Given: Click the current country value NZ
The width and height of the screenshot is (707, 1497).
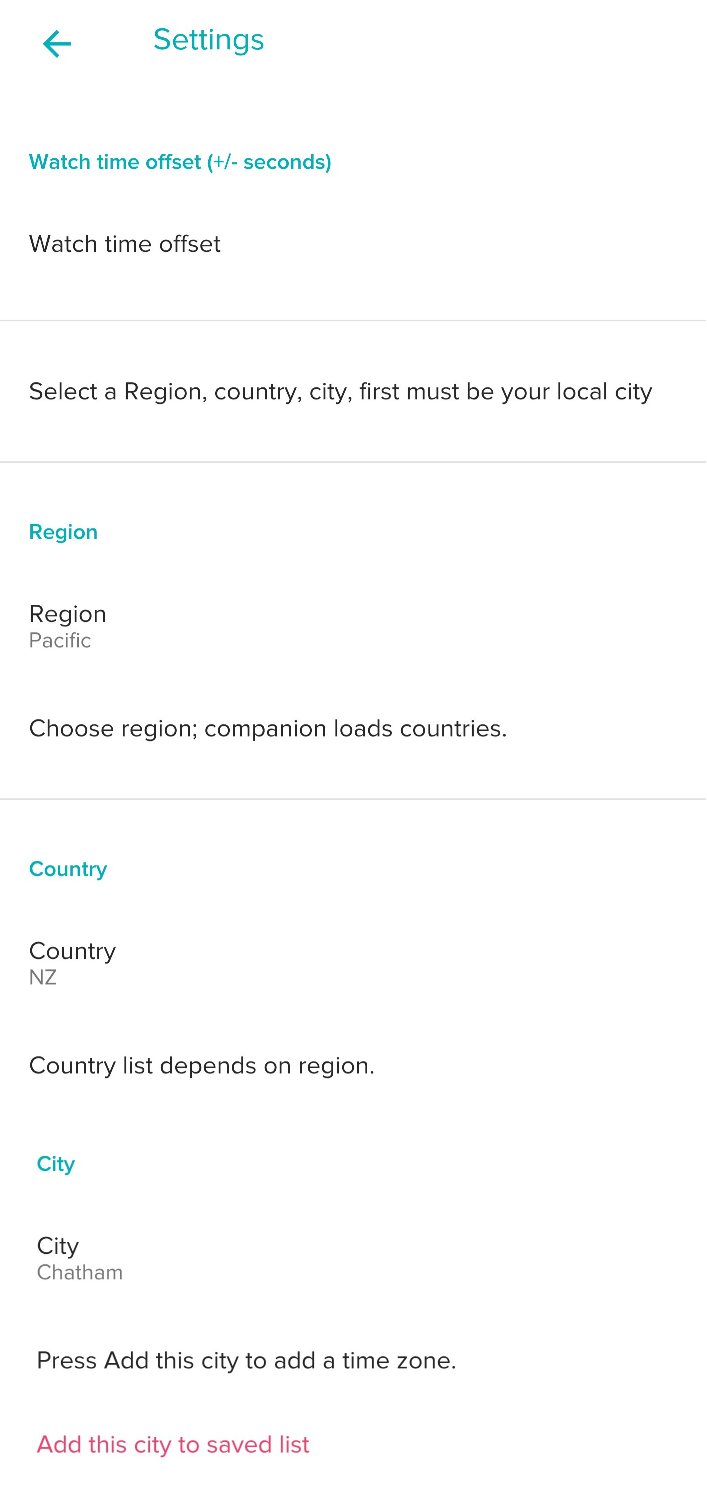Looking at the screenshot, I should pyautogui.click(x=42, y=977).
